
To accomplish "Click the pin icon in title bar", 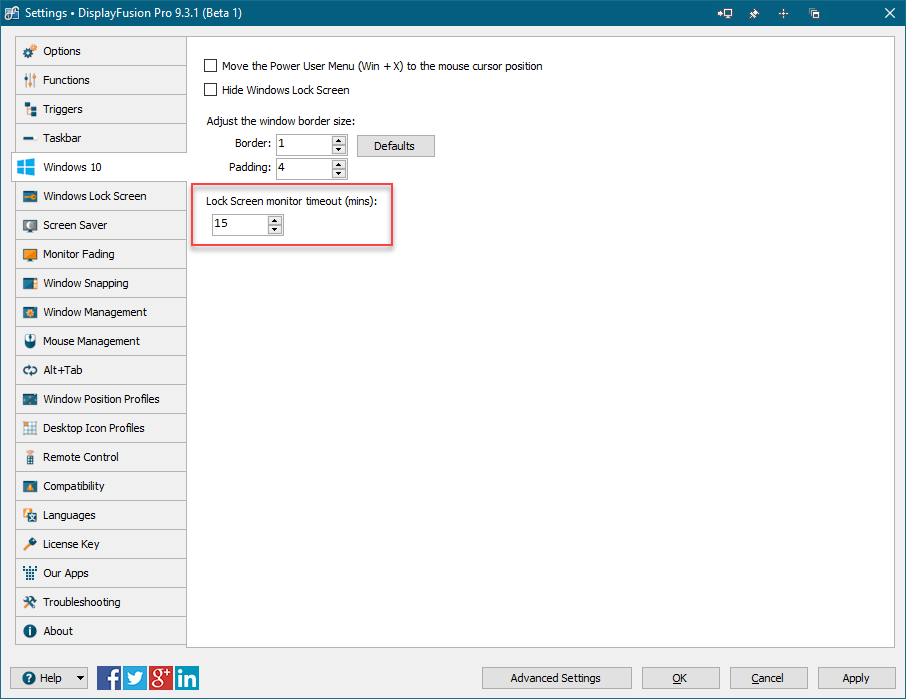I will point(754,13).
